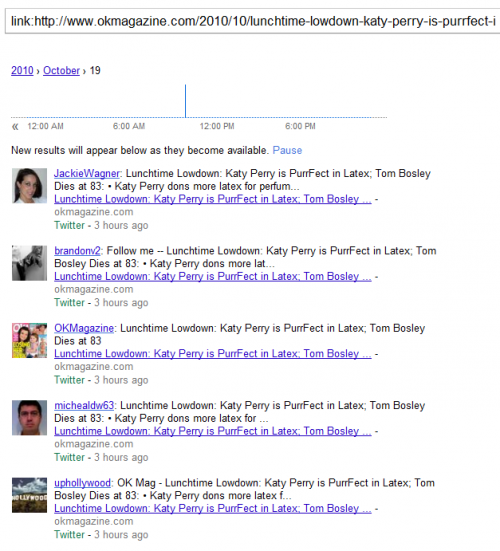Click the timeline back double-arrow
Viewport: 500px width, 551px height.
15,127
